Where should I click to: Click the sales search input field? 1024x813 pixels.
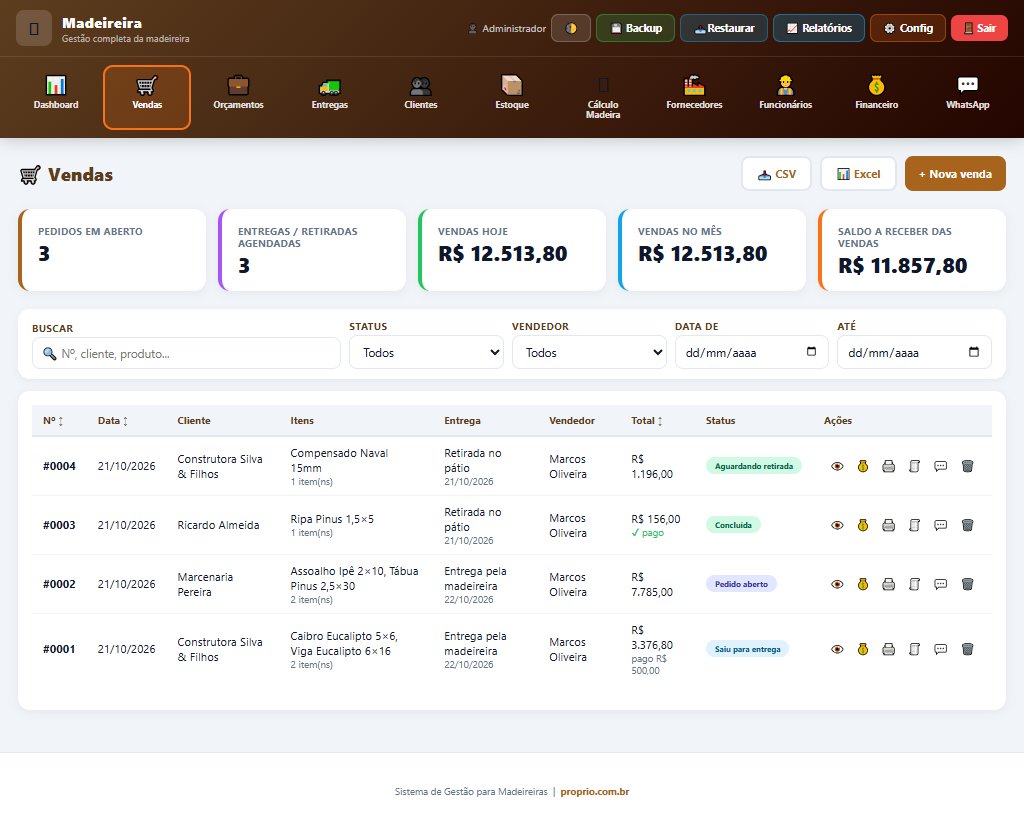[x=186, y=353]
